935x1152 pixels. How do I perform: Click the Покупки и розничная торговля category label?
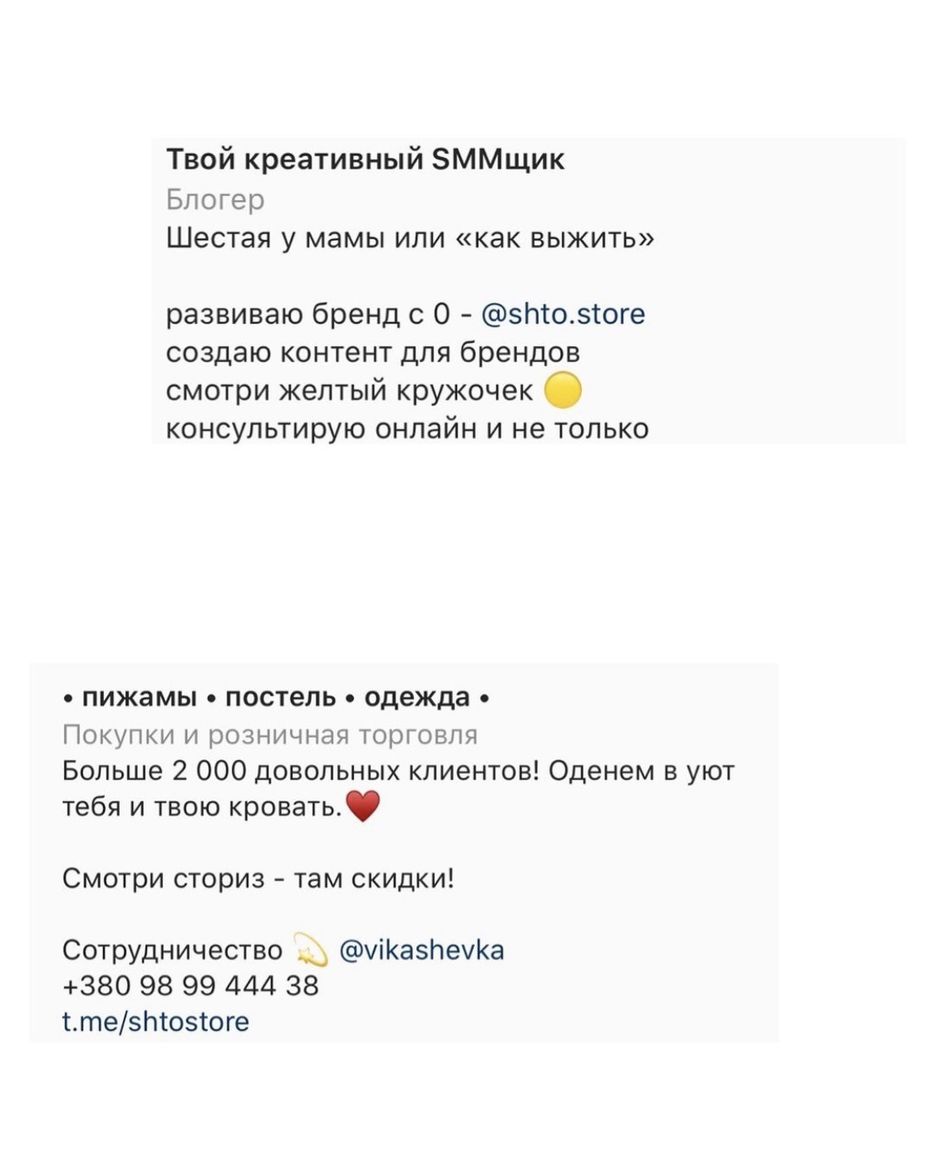click(x=270, y=735)
